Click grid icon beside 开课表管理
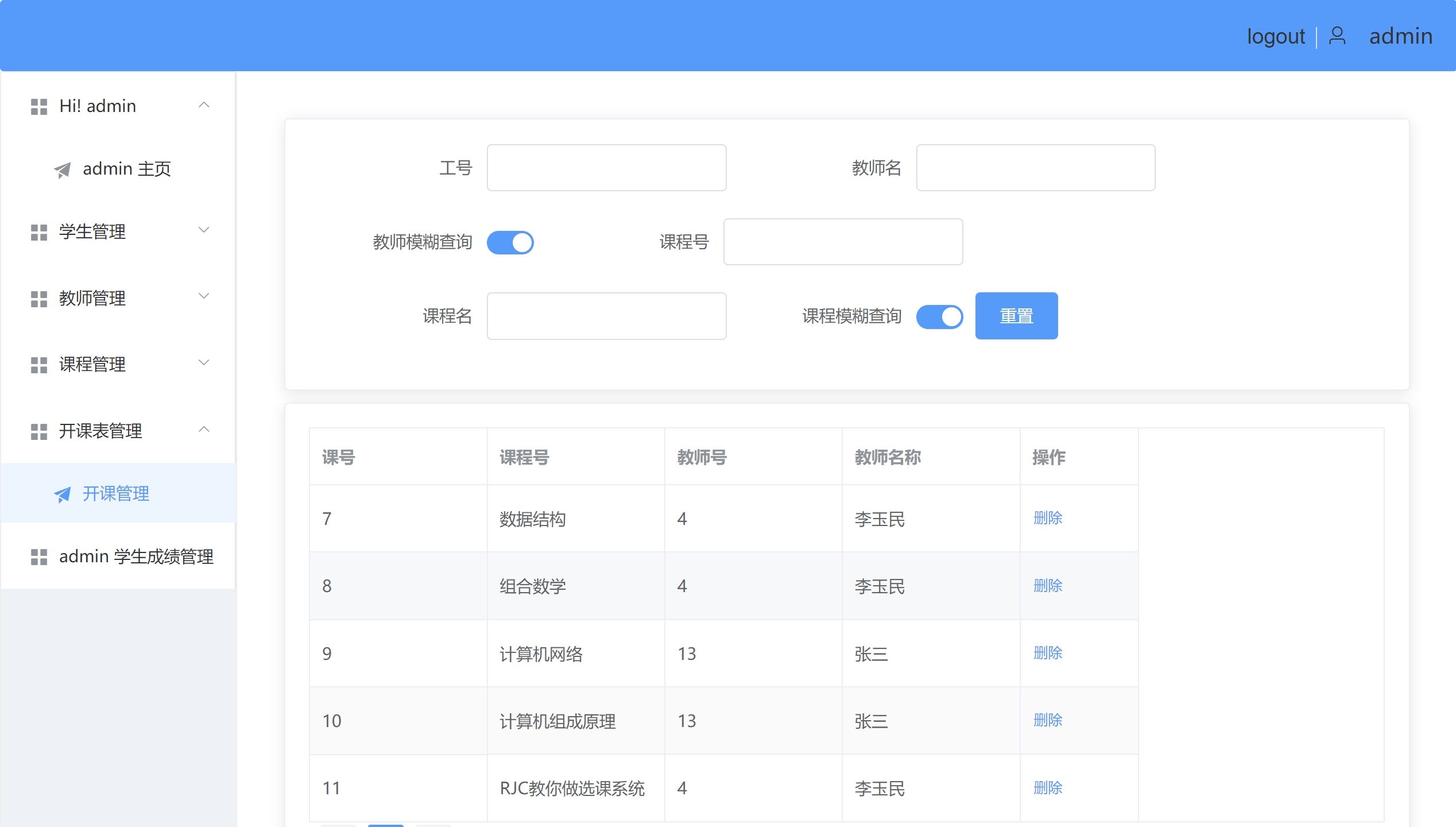The width and height of the screenshot is (1456, 827). click(x=39, y=431)
